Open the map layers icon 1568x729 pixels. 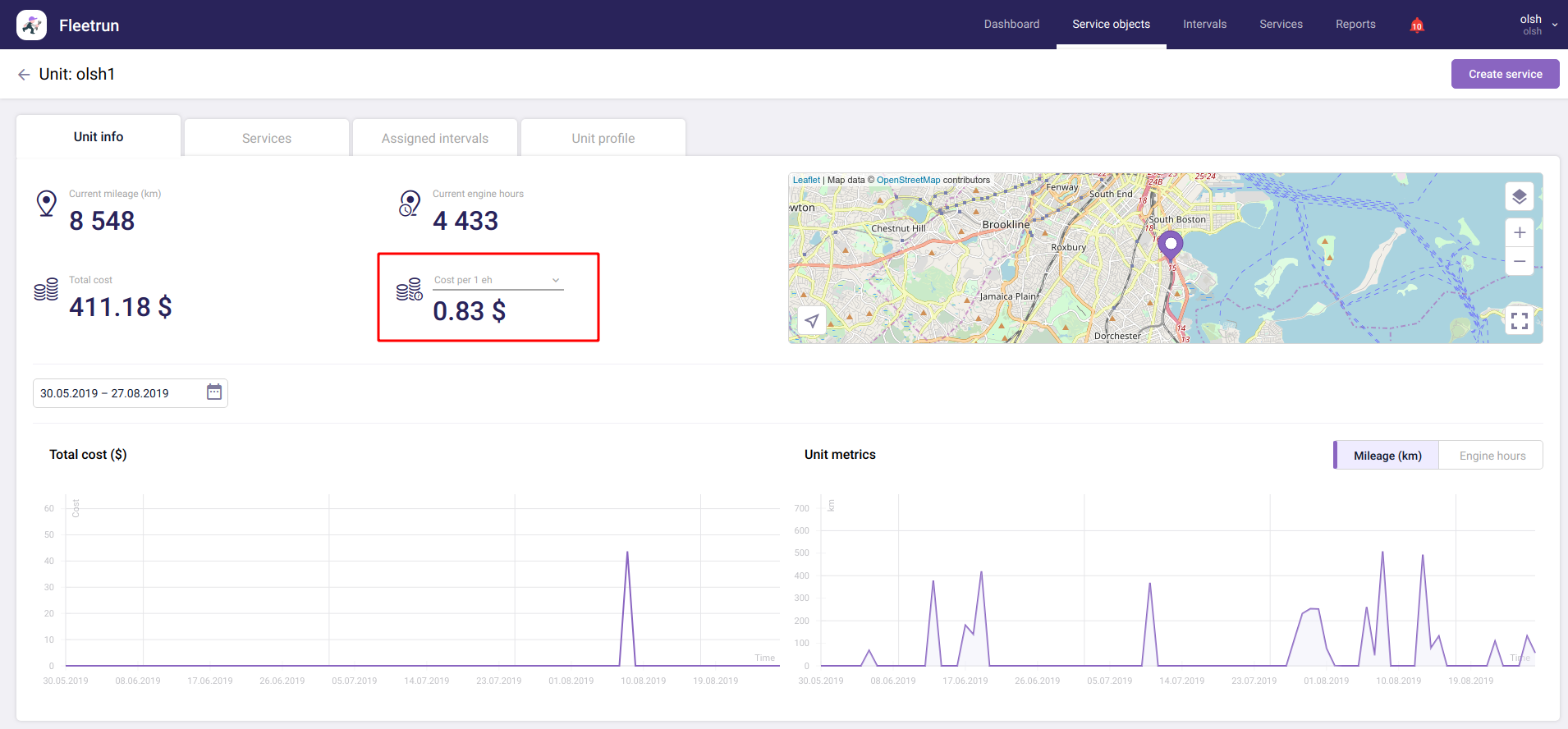click(1519, 197)
